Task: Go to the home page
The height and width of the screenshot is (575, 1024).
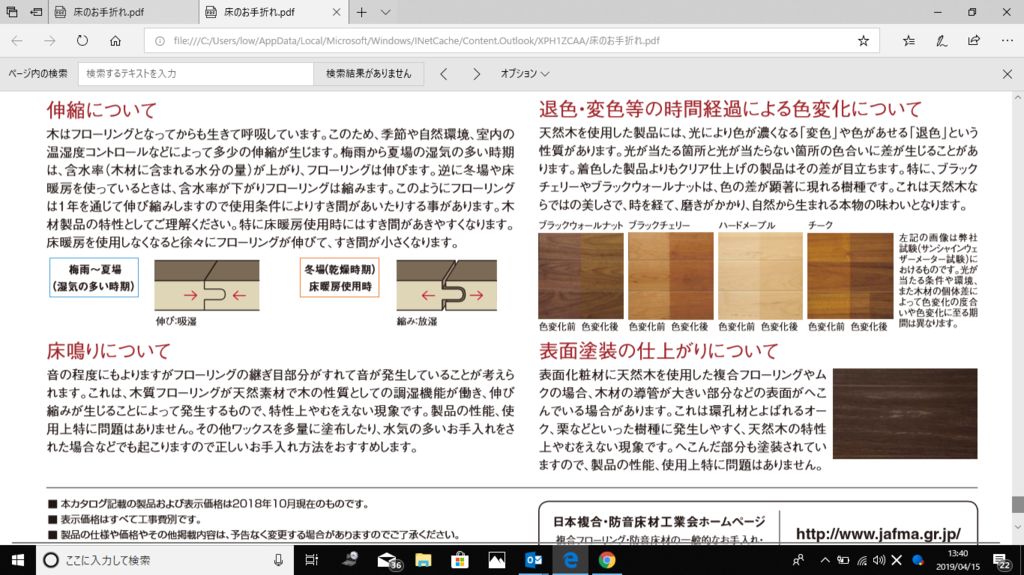Action: [115, 41]
